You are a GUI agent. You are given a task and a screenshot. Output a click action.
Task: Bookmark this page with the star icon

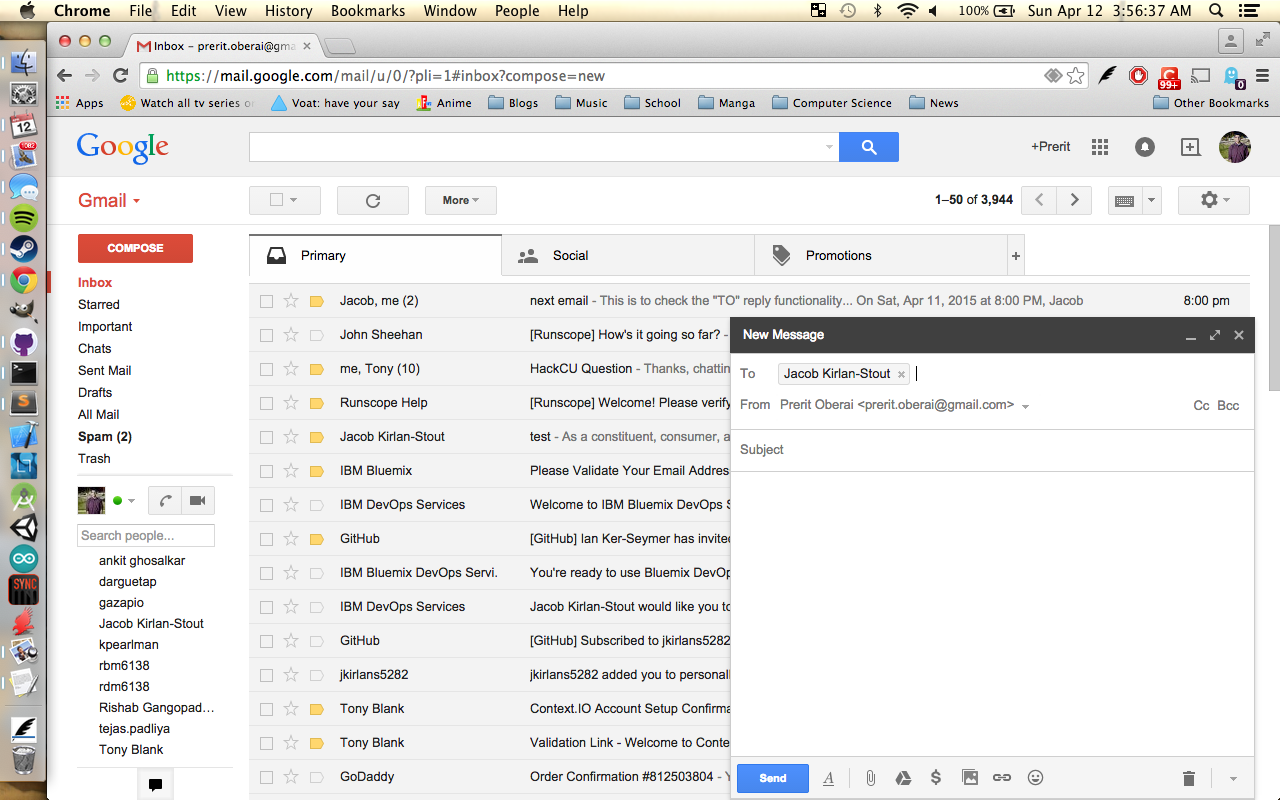[x=1075, y=76]
